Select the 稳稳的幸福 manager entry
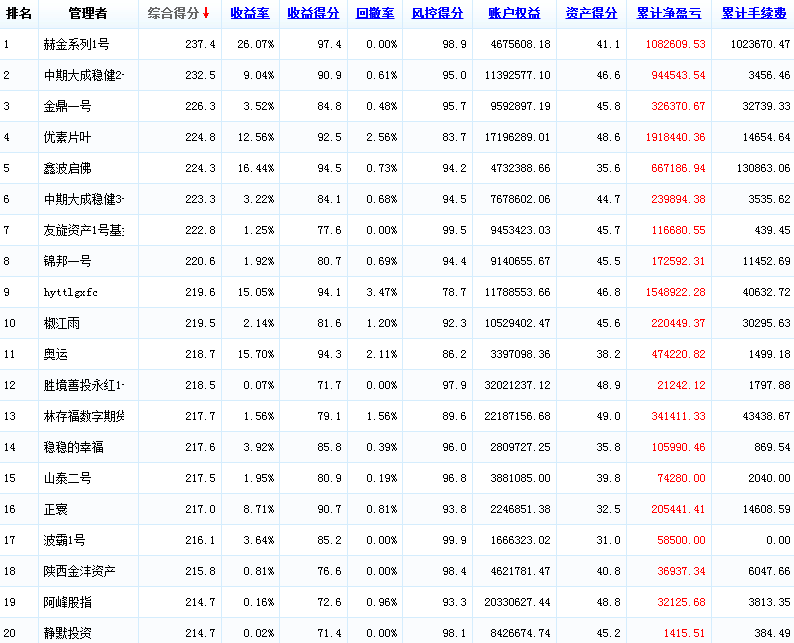 (73, 448)
